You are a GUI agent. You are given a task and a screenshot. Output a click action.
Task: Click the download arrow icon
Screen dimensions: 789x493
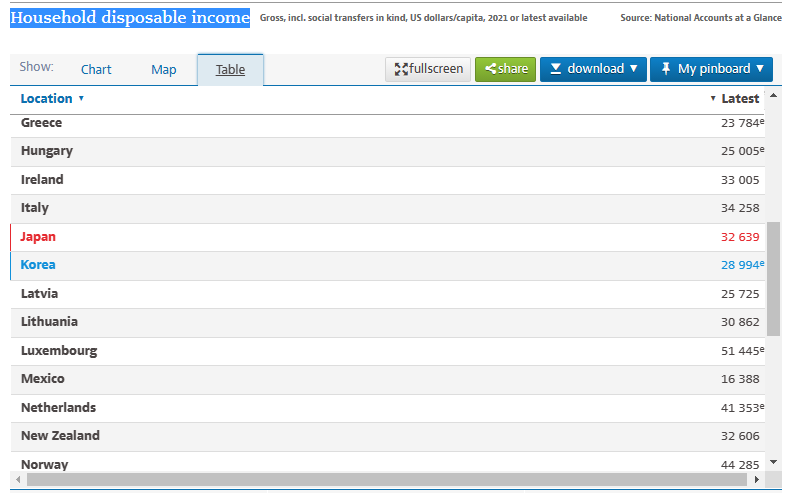click(556, 69)
